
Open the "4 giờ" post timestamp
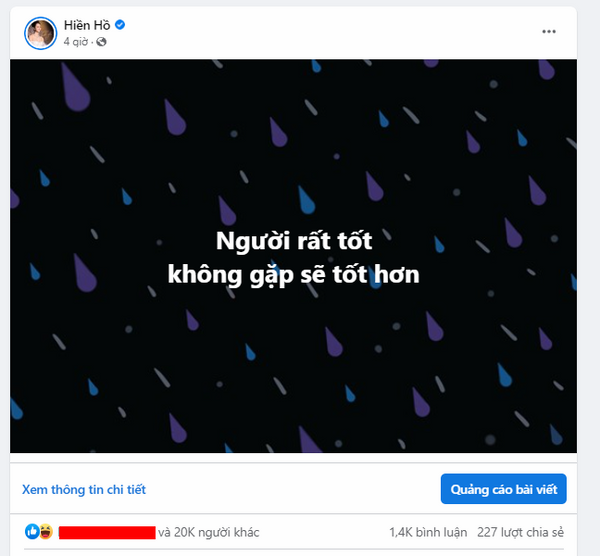pyautogui.click(x=75, y=42)
